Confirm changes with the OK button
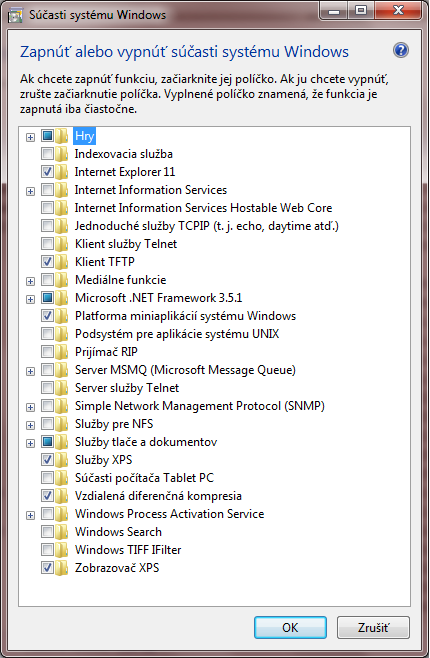430x658 pixels. [290, 628]
